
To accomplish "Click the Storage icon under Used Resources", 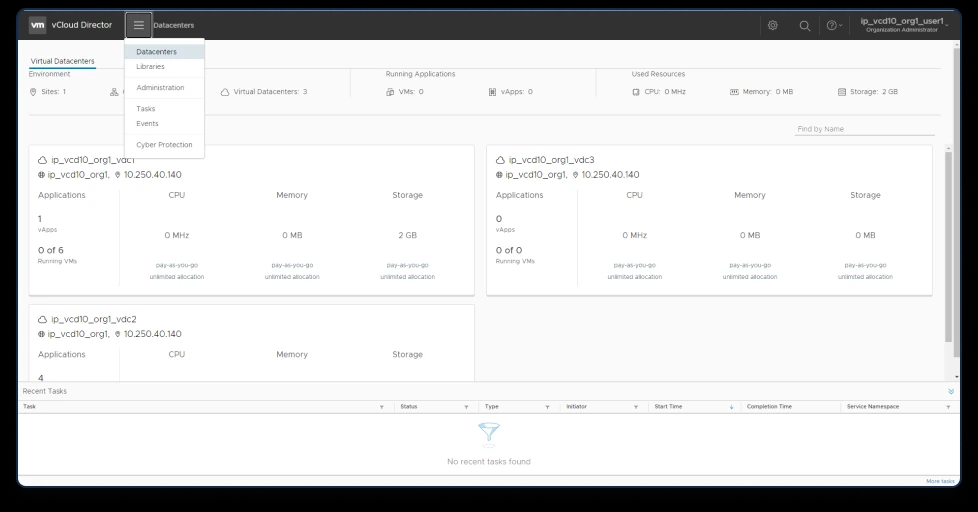I will 841,92.
